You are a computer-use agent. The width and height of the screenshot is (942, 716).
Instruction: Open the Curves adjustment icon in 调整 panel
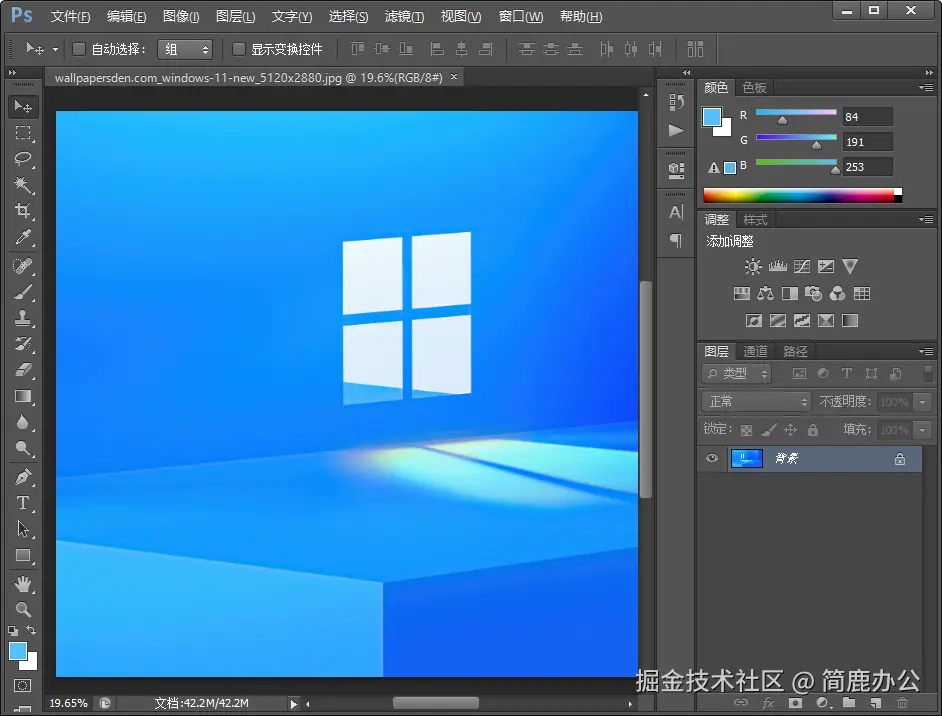[801, 266]
